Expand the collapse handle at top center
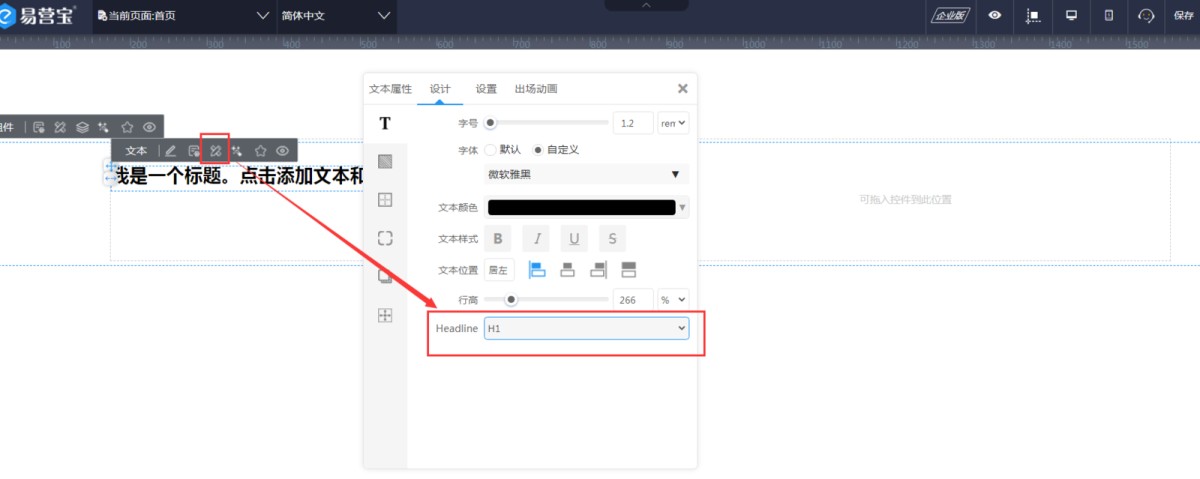Image resolution: width=1200 pixels, height=479 pixels. [x=646, y=5]
